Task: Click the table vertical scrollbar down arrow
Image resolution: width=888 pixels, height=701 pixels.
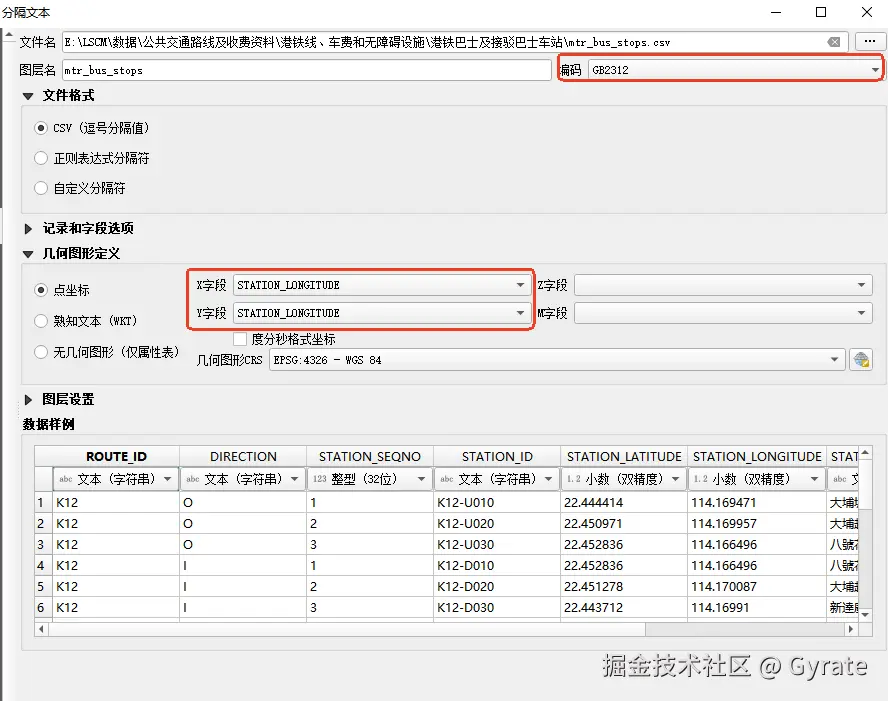Action: click(x=865, y=614)
